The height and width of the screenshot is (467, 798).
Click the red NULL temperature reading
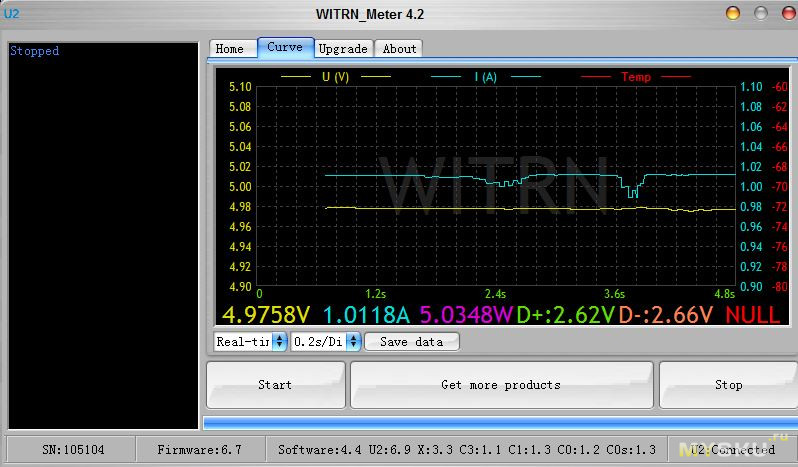(x=753, y=315)
